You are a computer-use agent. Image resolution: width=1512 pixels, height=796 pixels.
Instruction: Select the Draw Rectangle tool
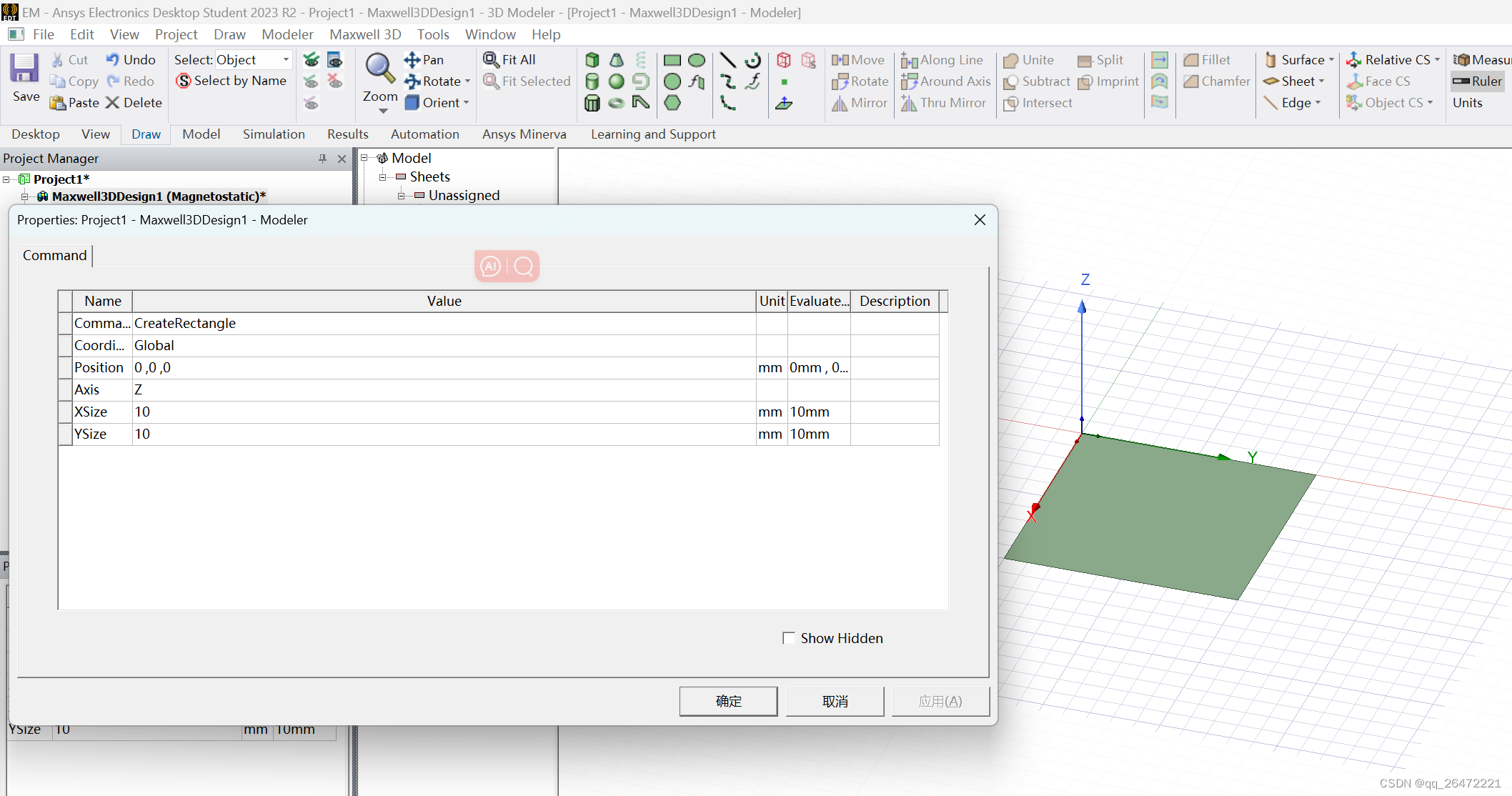tap(672, 60)
